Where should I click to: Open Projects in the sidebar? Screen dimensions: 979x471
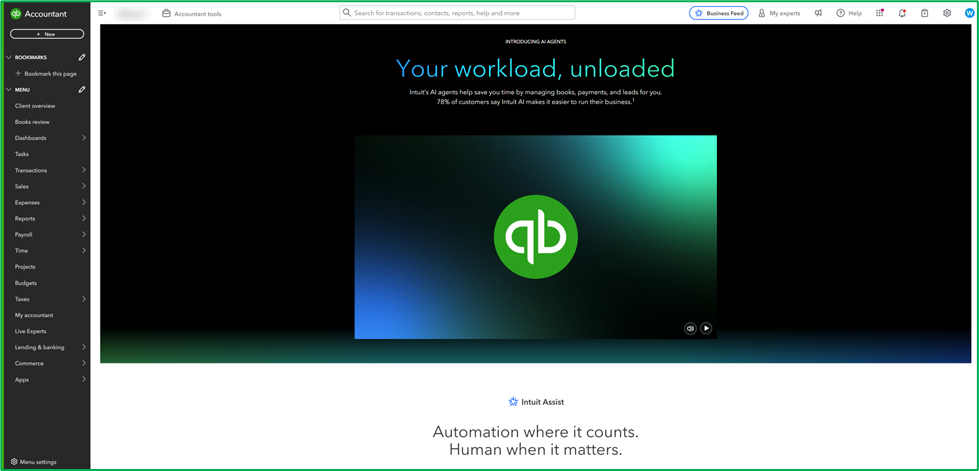[25, 267]
